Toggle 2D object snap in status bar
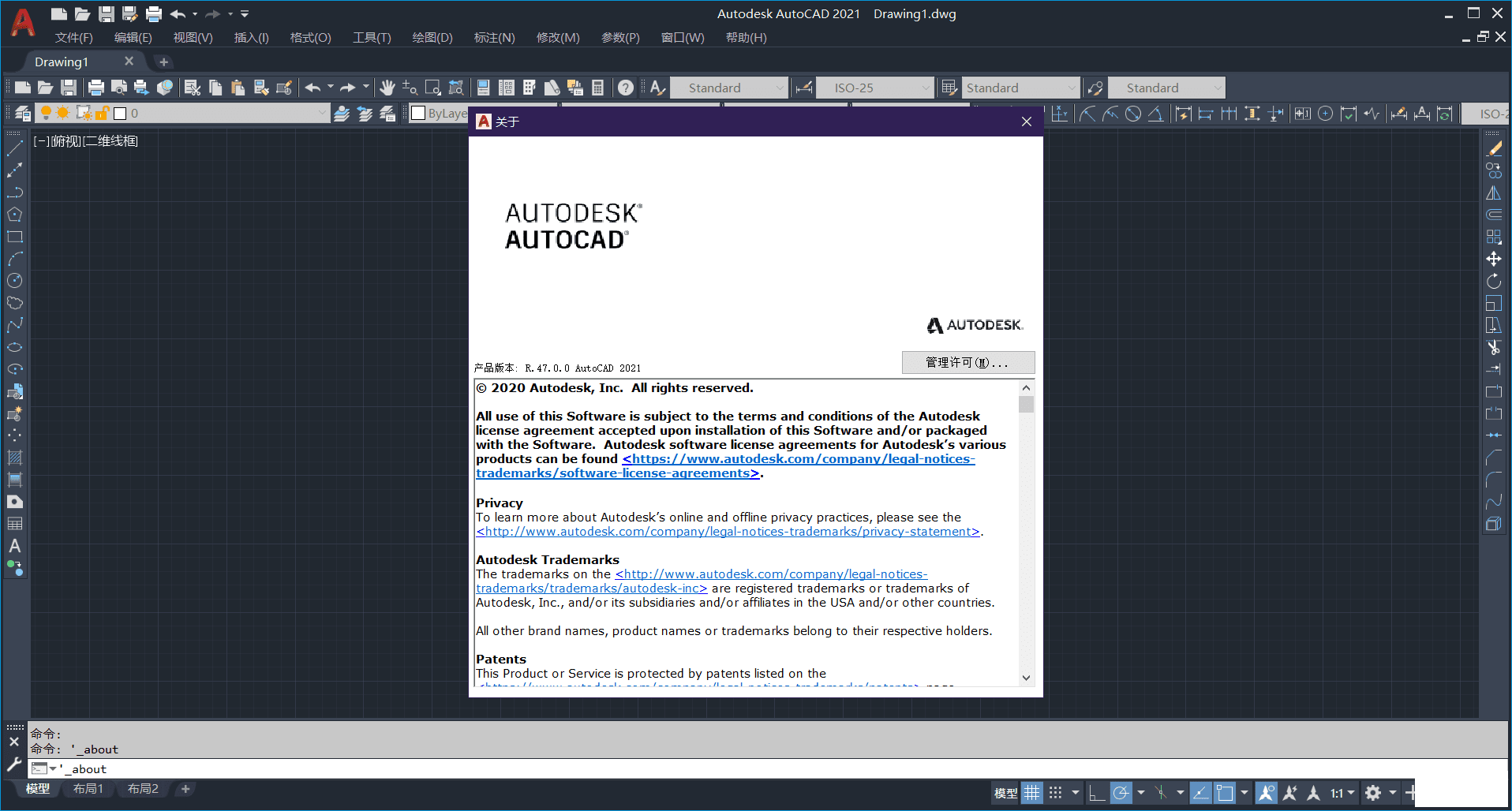Viewport: 1512px width, 811px height. (x=1224, y=793)
